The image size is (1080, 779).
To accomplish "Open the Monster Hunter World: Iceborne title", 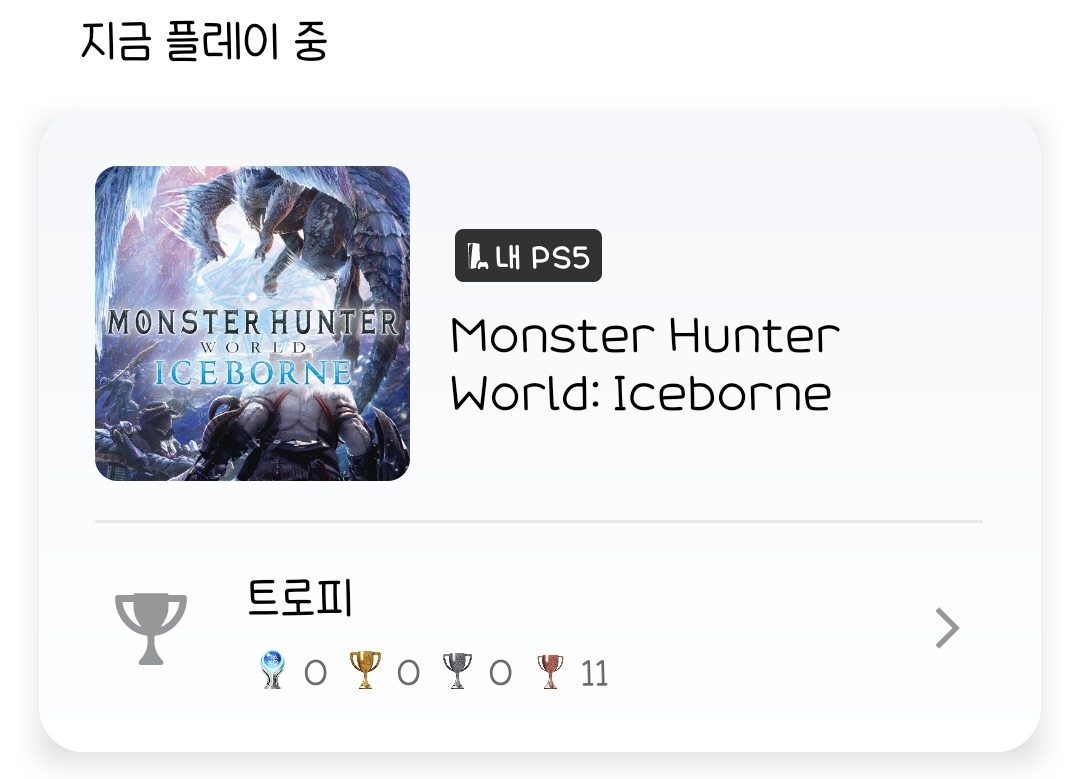I will coord(645,364).
